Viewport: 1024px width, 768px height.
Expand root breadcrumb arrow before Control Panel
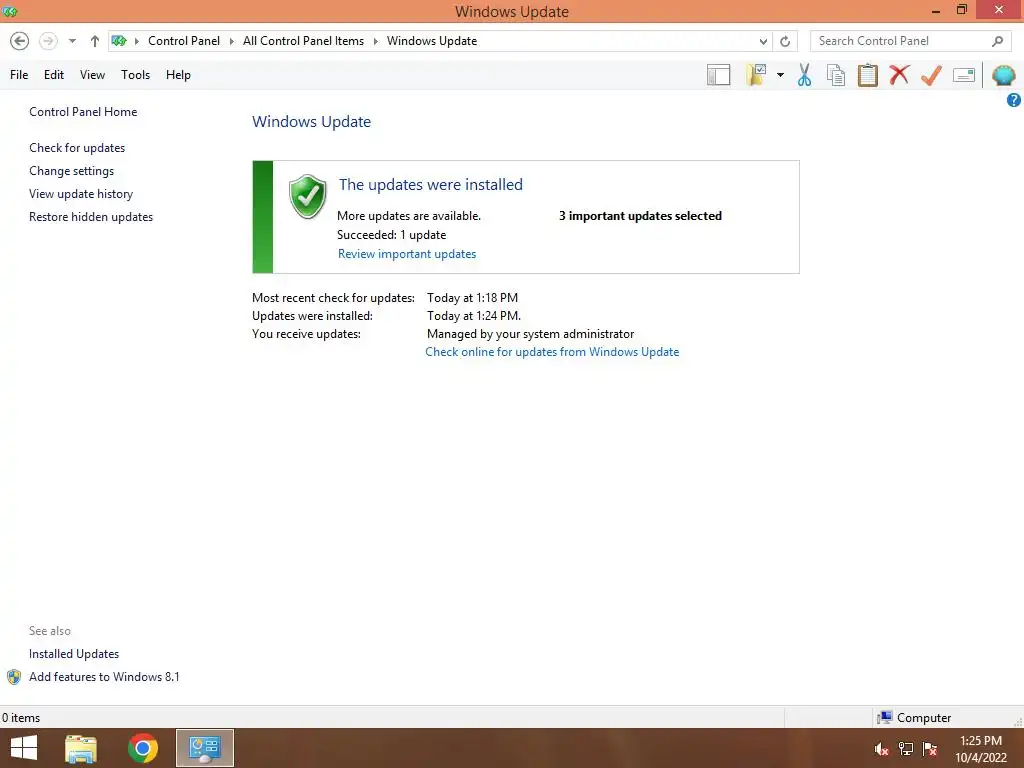click(x=136, y=41)
